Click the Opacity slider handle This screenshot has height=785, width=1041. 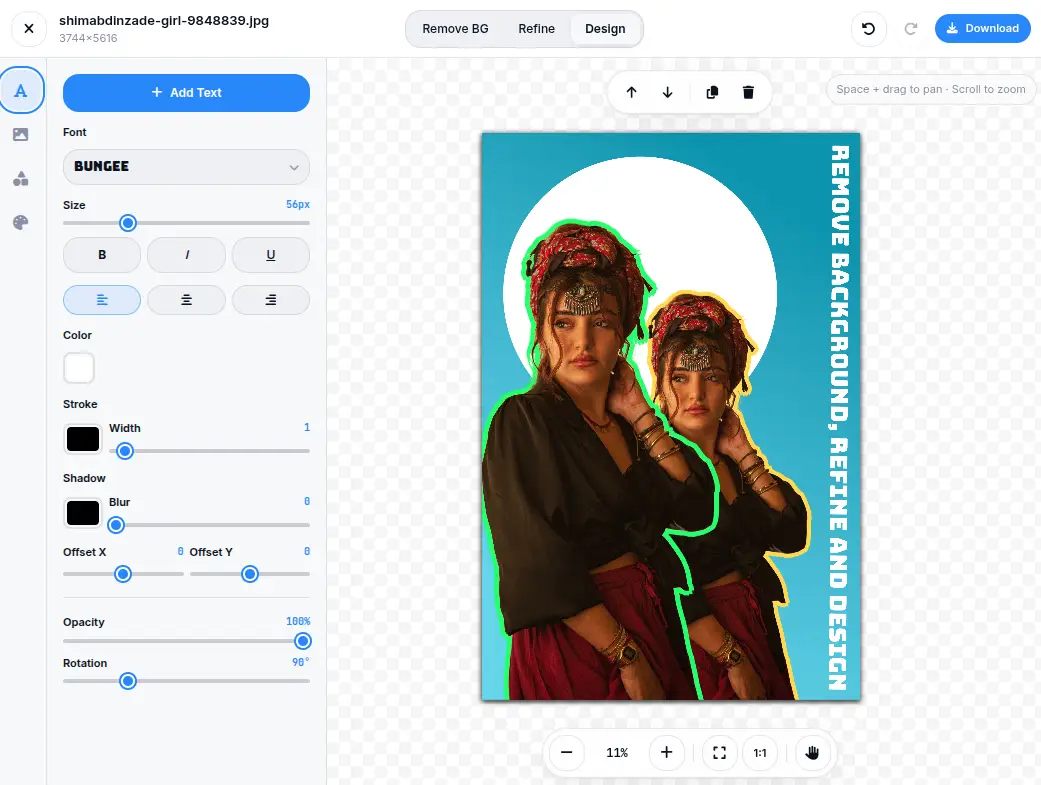[x=303, y=641]
